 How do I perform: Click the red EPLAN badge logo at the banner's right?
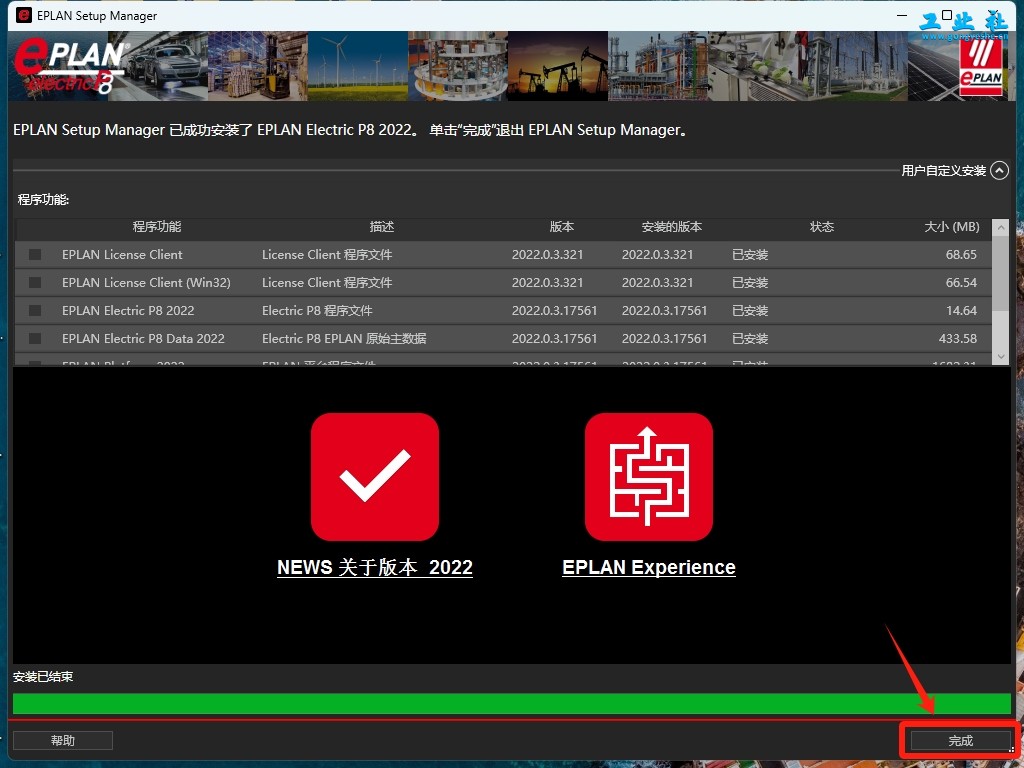coord(981,66)
